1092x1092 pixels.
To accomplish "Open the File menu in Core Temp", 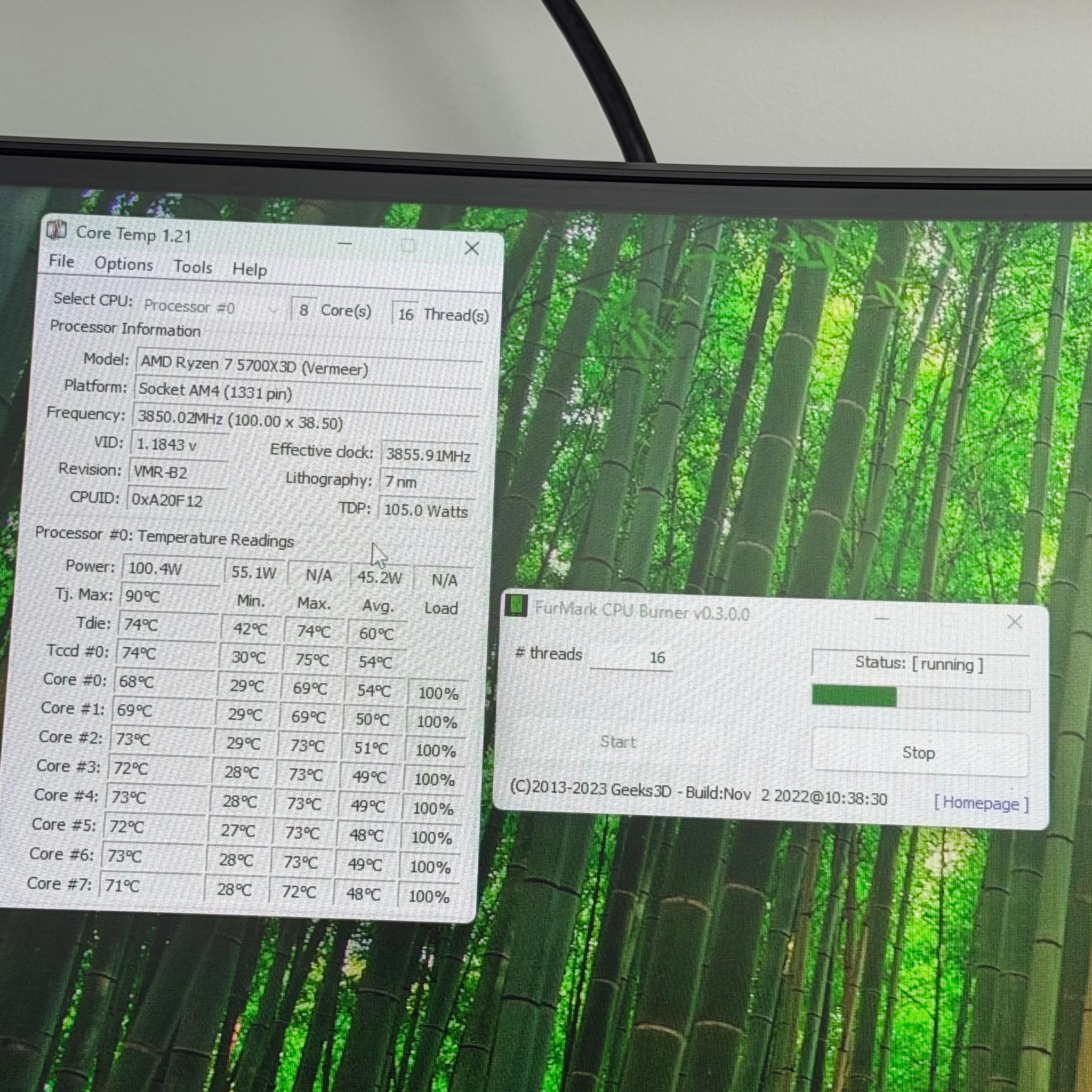I will coord(61,261).
